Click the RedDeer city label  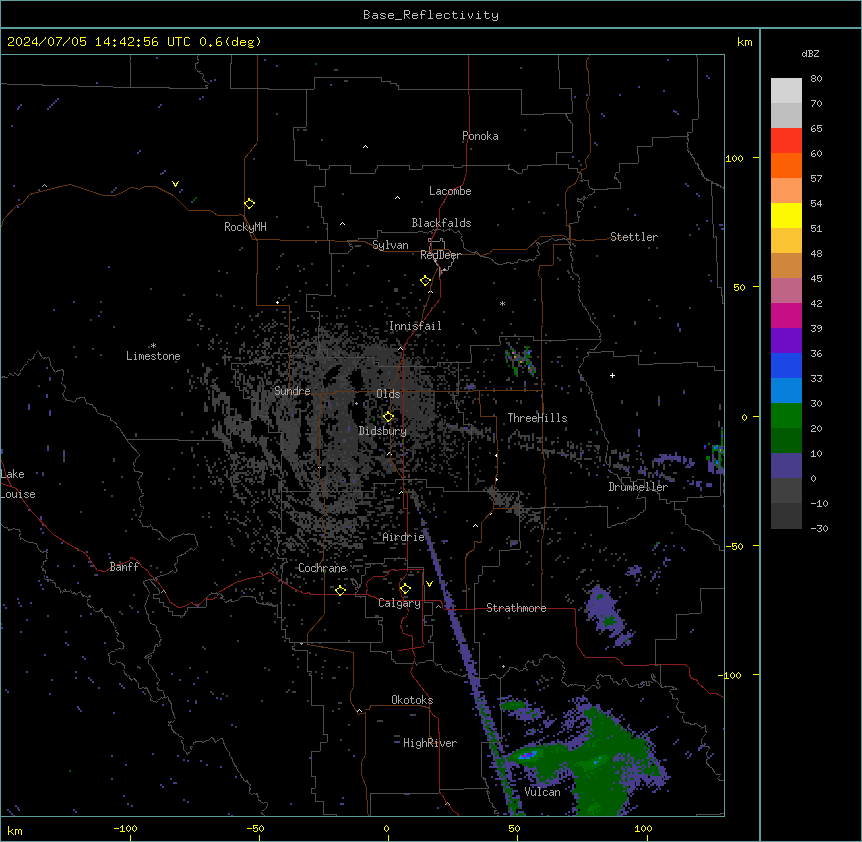pyautogui.click(x=440, y=255)
